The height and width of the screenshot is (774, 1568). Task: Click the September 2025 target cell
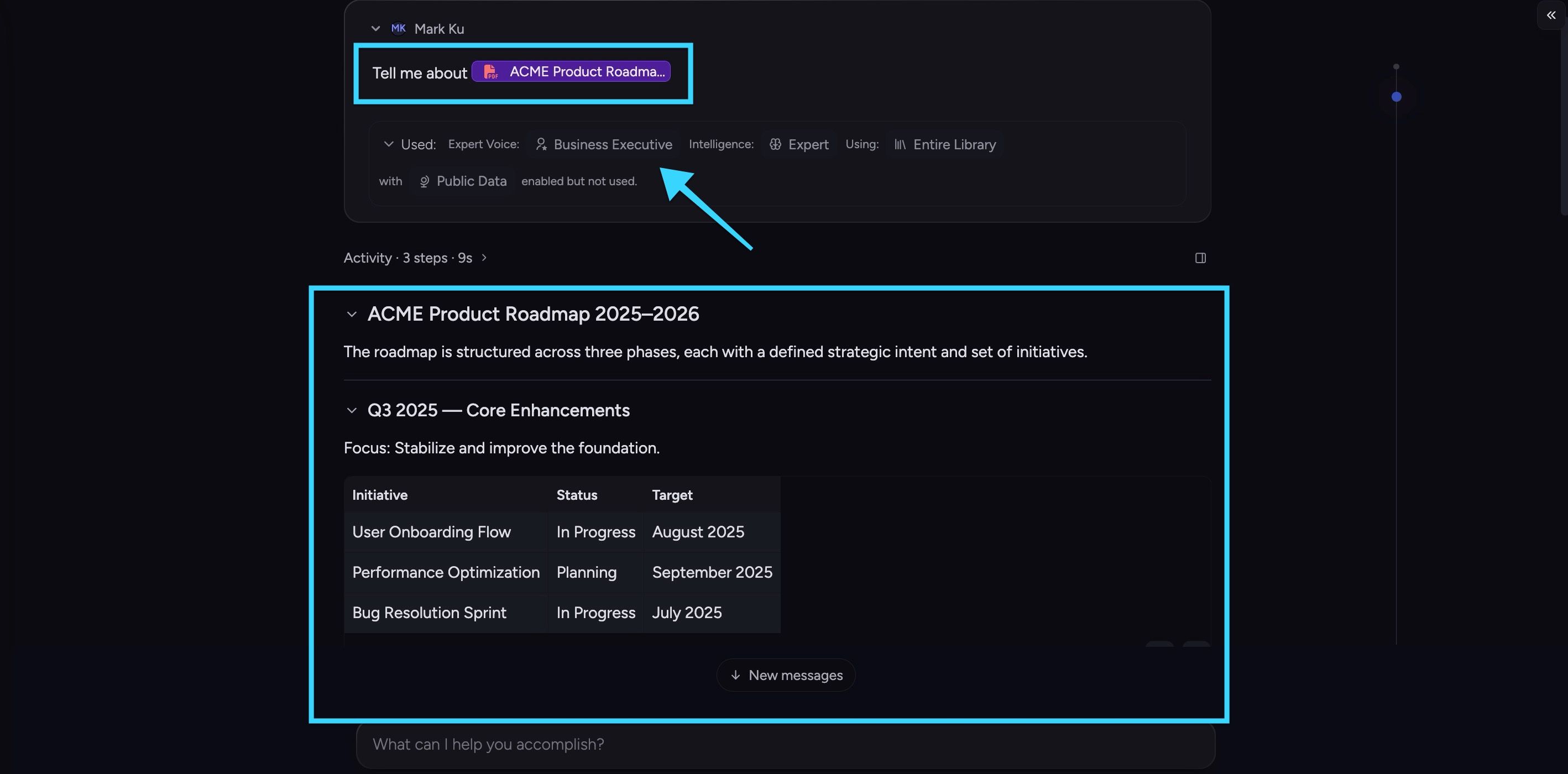point(712,573)
